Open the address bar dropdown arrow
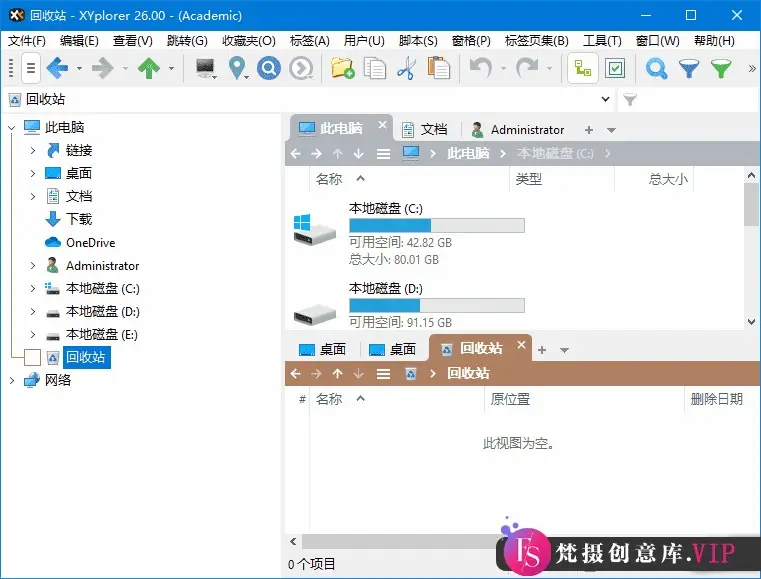 [605, 99]
